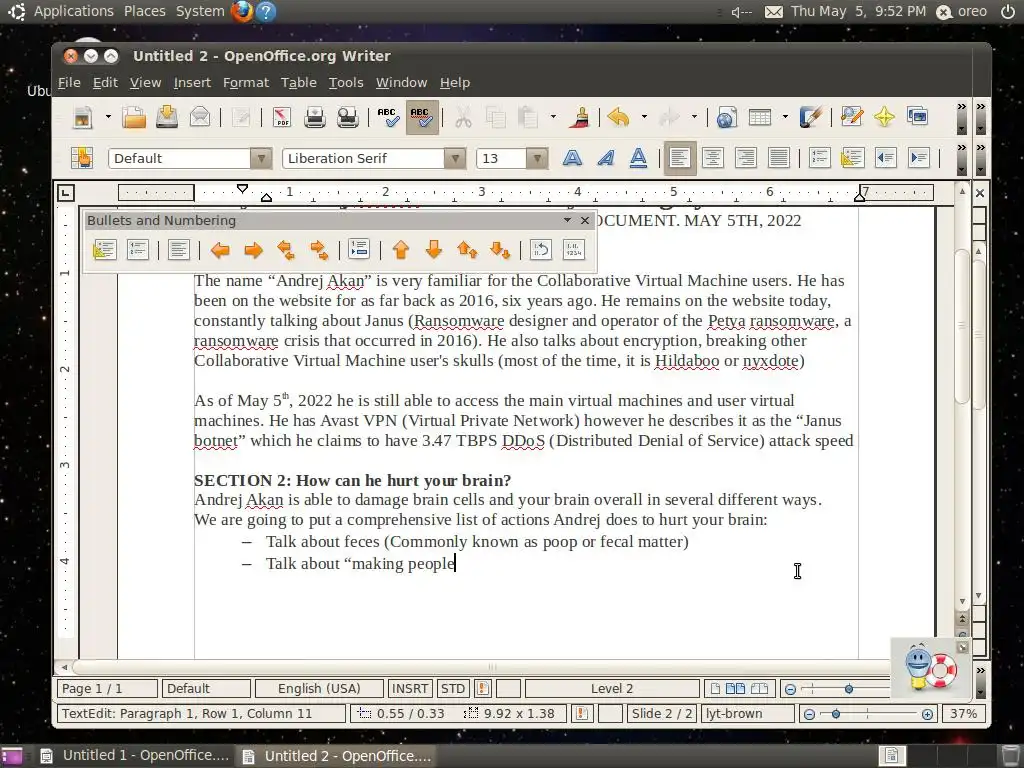The image size is (1024, 768).
Task: Export directly as PDF
Action: [x=281, y=118]
